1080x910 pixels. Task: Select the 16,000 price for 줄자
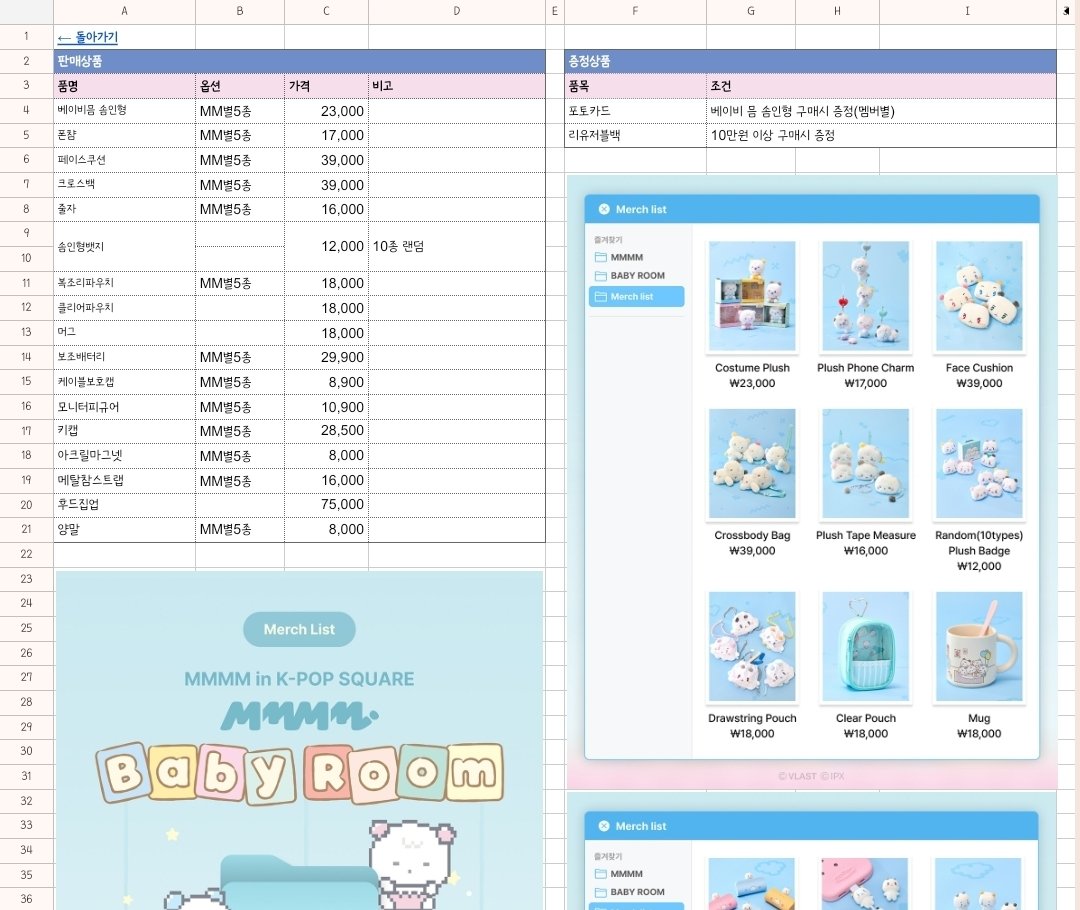tap(326, 209)
